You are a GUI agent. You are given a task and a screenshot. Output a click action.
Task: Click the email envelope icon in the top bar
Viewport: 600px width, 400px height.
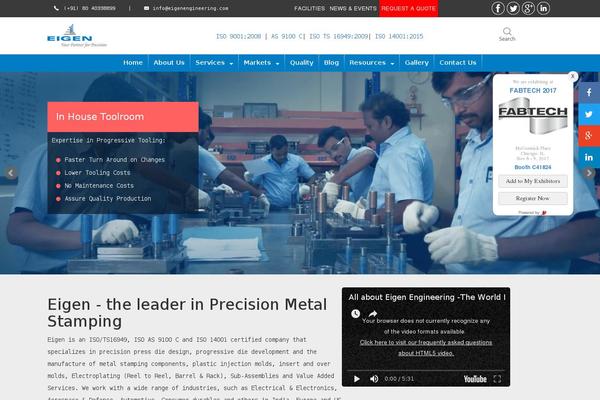click(147, 8)
